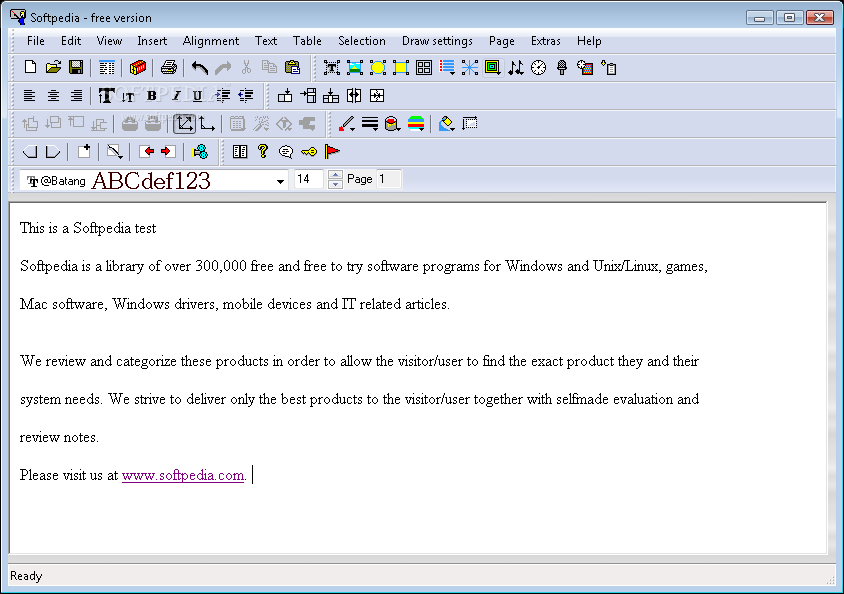Increase text size with the large T
This screenshot has width=844, height=594.
click(106, 96)
